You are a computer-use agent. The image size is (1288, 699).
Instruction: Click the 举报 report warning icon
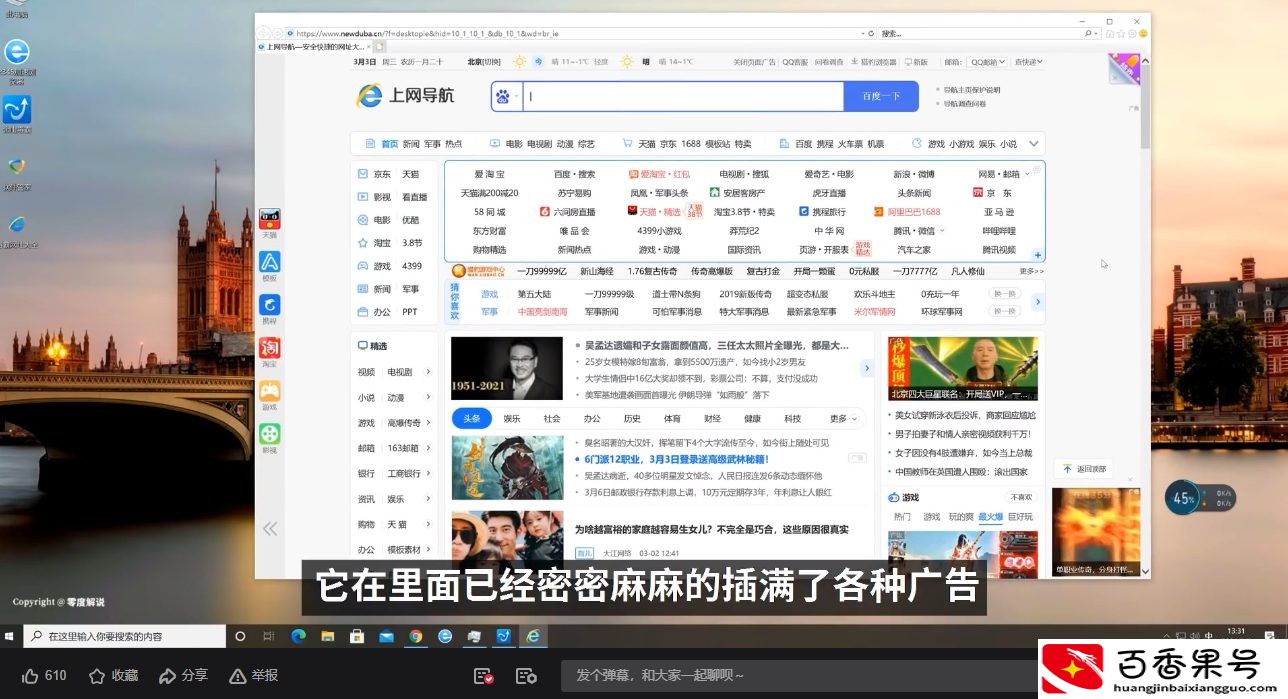pos(238,676)
